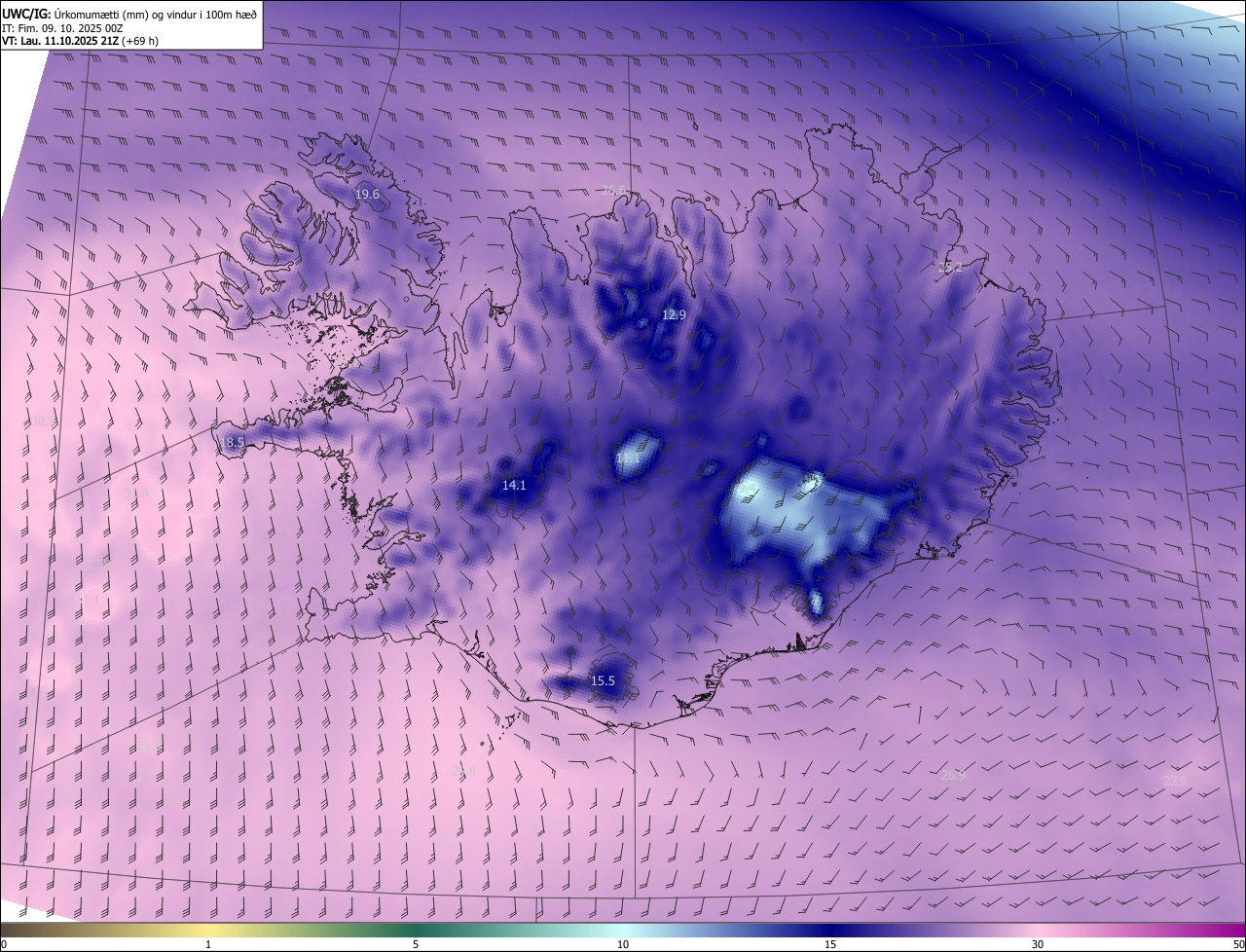Click the 26.9 value in the southeast sea
This screenshot has width=1246, height=952.
point(953,775)
